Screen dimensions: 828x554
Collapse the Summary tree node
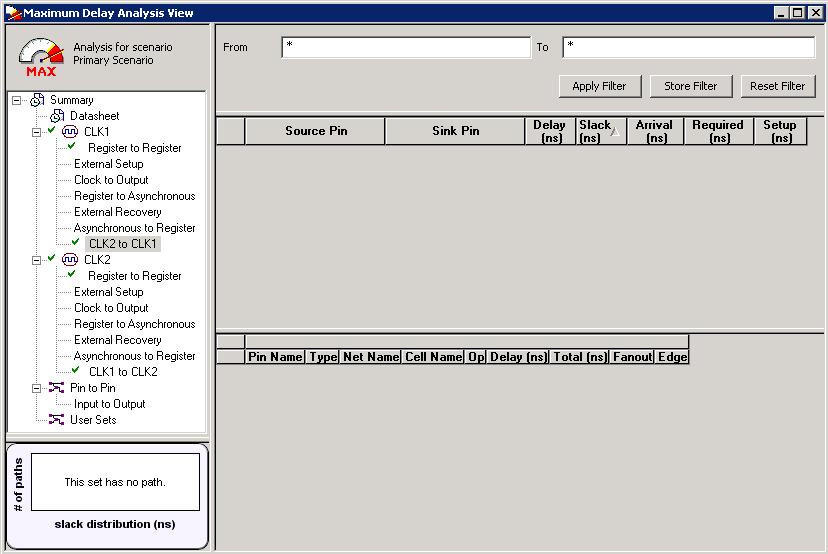tap(16, 100)
